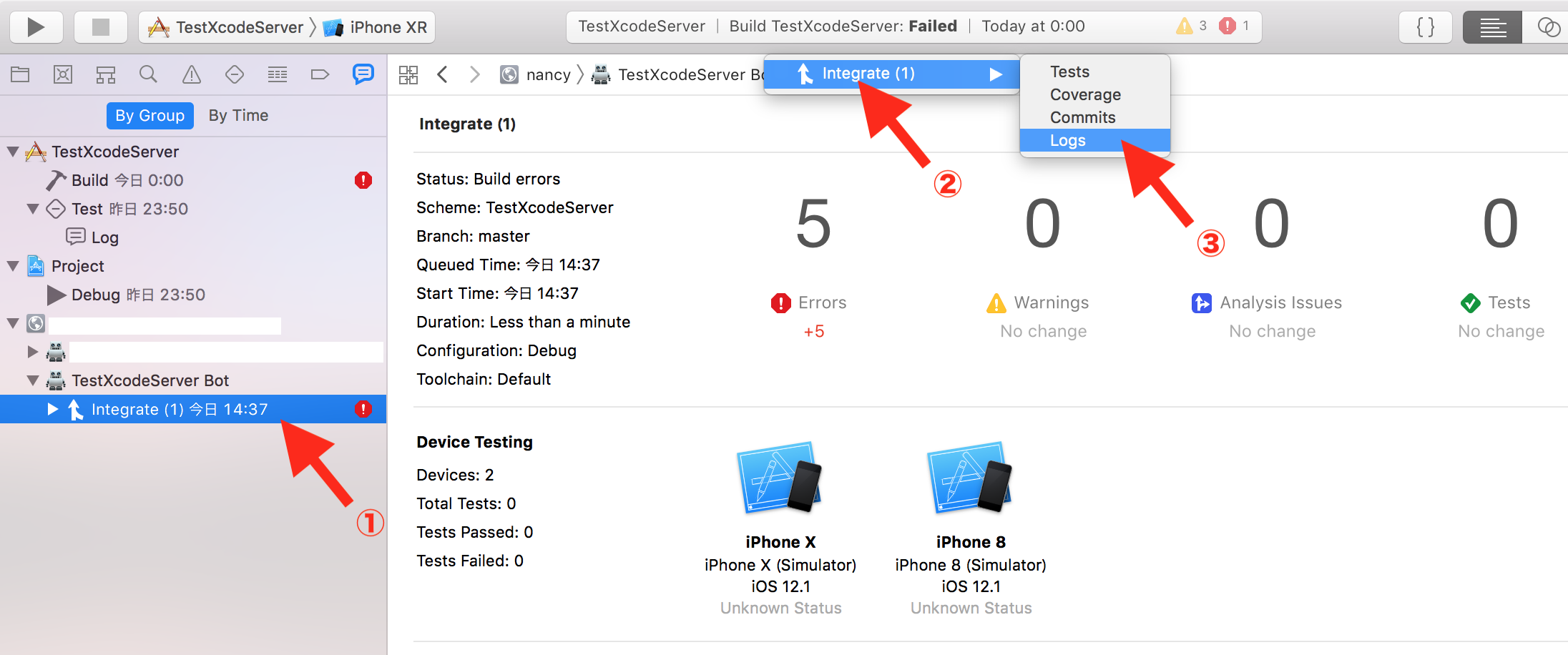Click the green Tests checkmark icon
1568x655 pixels.
1471,303
